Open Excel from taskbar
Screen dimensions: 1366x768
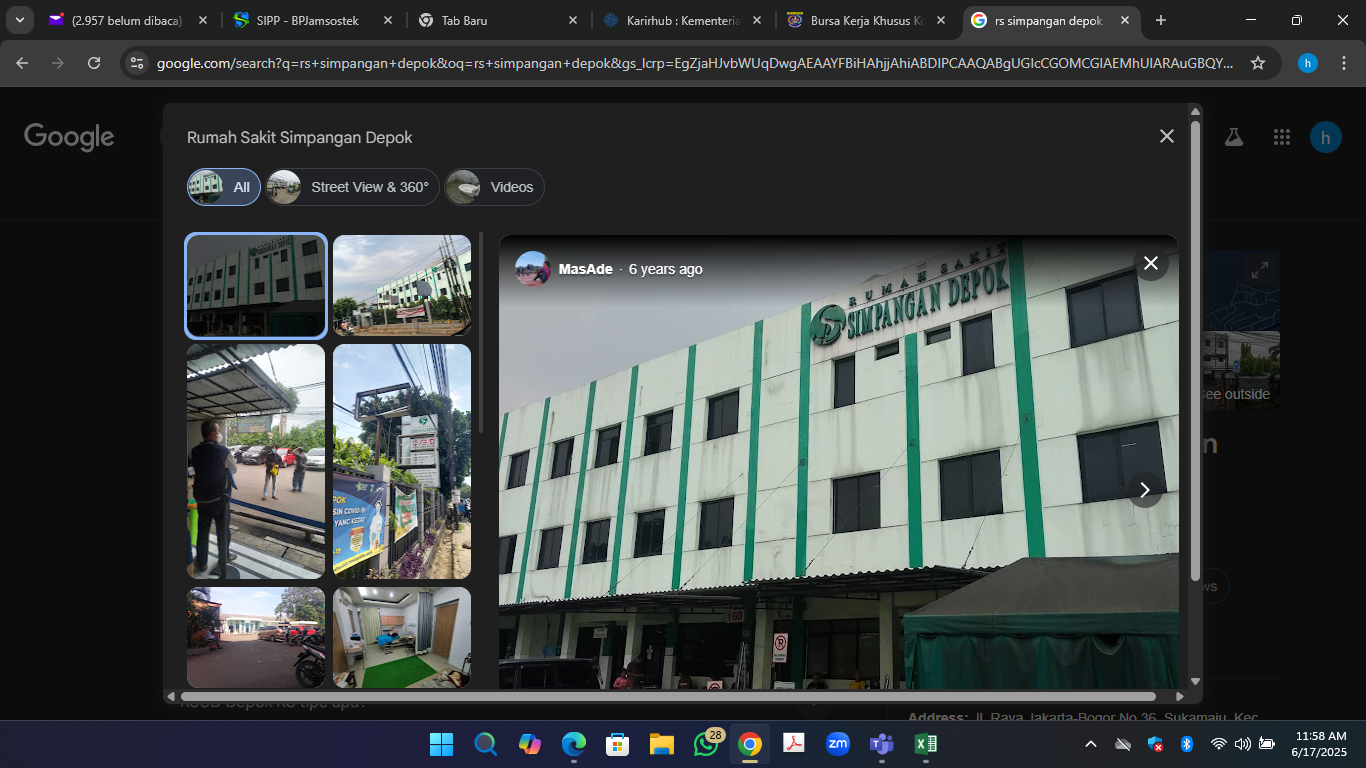click(x=926, y=744)
